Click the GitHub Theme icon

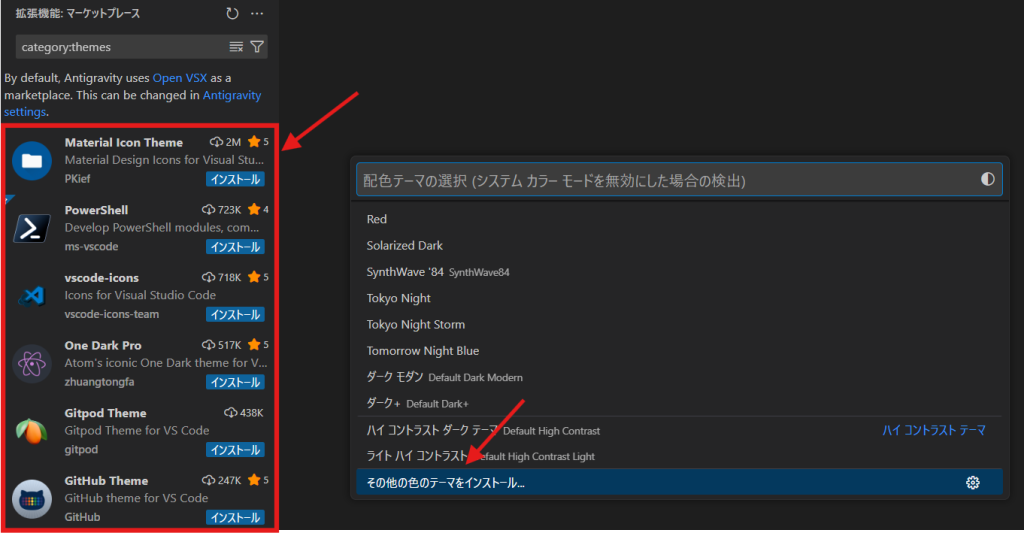[32, 498]
